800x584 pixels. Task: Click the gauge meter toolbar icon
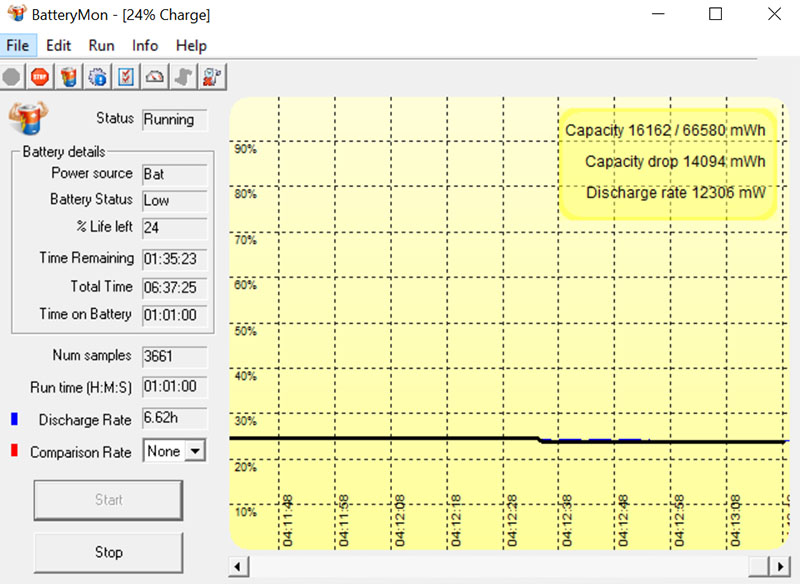point(155,78)
